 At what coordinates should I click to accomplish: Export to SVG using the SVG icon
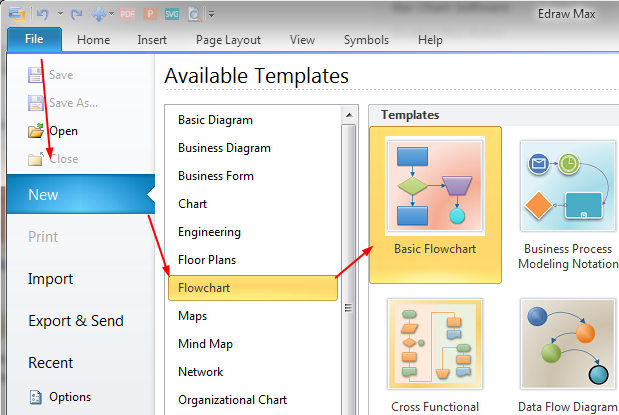(x=172, y=14)
